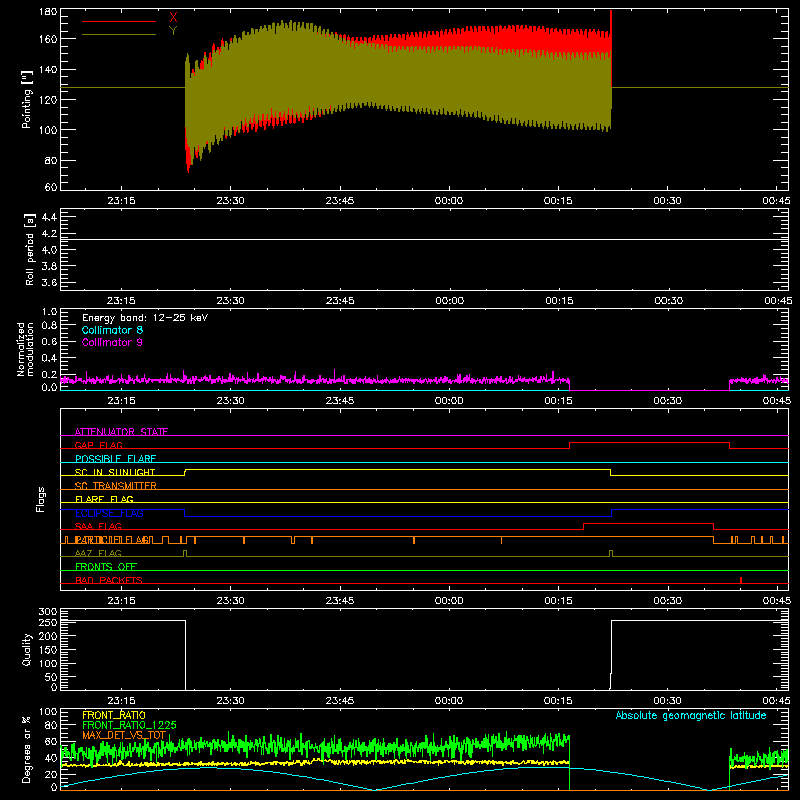Click the SC_TRANSMITTER flag label

pyautogui.click(x=116, y=486)
